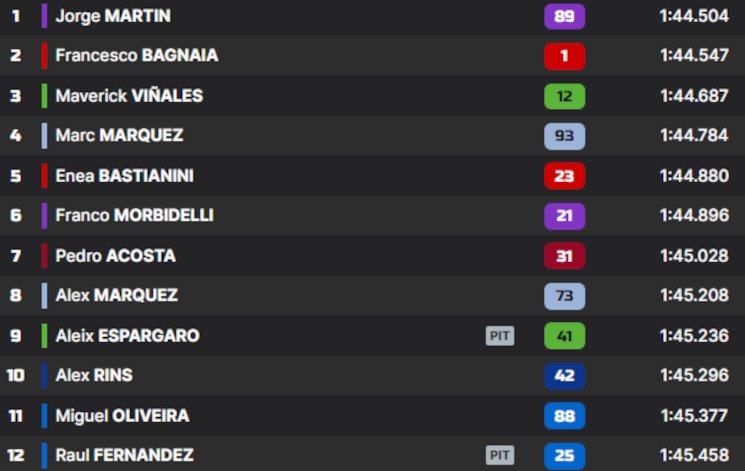Select the Alex MARQUEZ rider row
The image size is (745, 471).
pos(372,296)
